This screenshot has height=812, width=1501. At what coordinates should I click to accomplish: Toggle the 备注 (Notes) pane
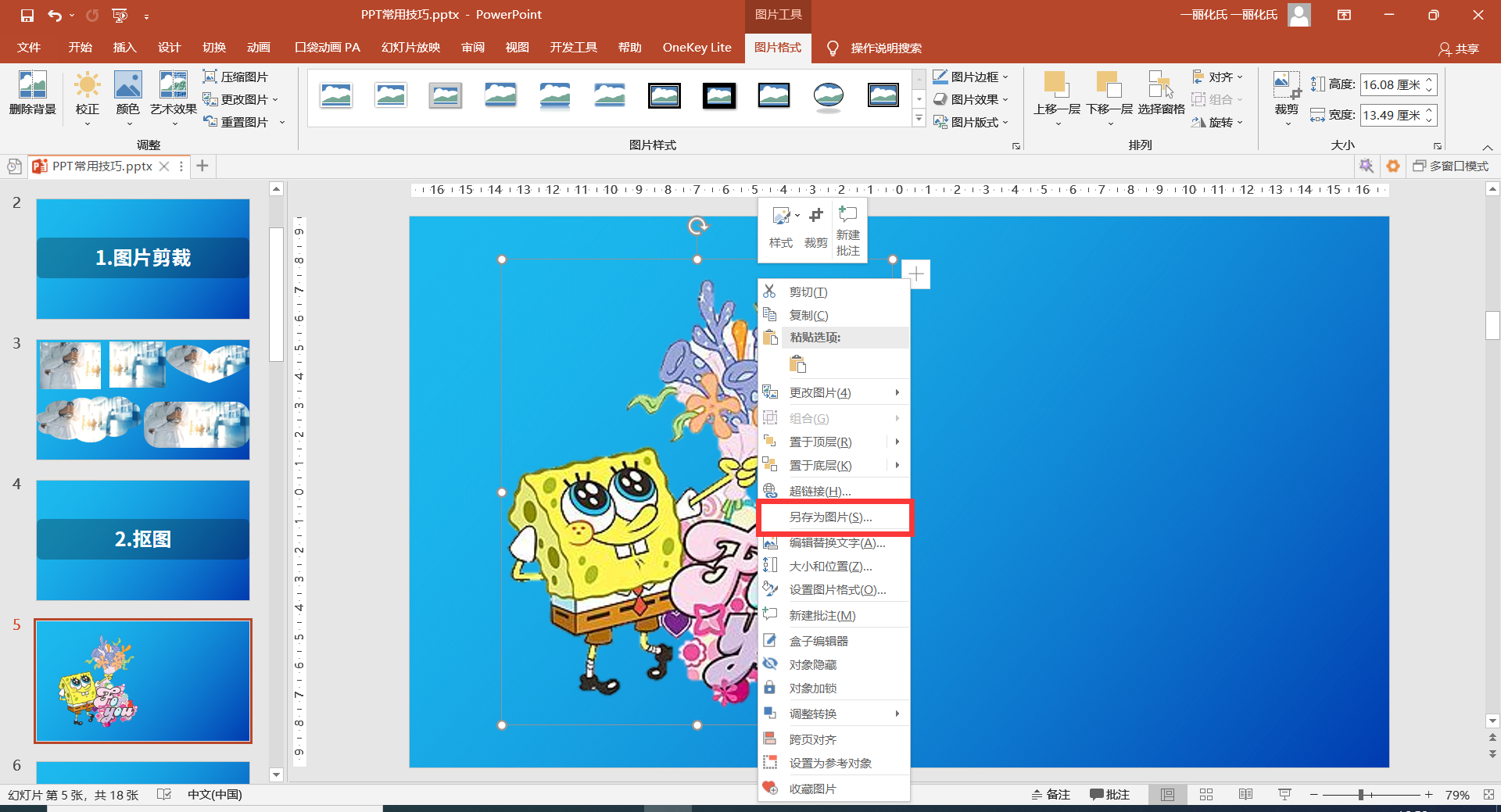[x=1050, y=794]
